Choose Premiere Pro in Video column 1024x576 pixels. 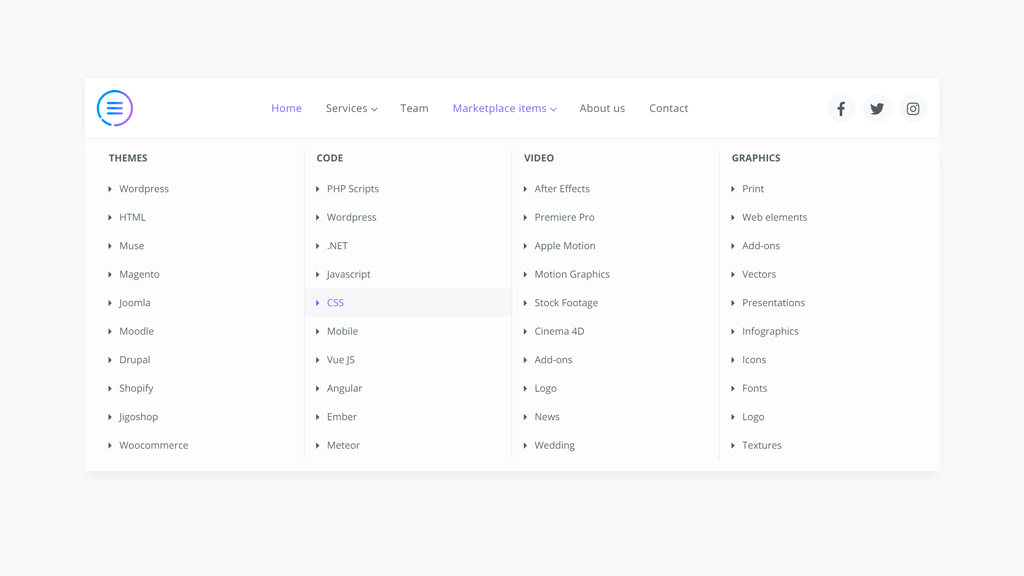[x=564, y=217]
